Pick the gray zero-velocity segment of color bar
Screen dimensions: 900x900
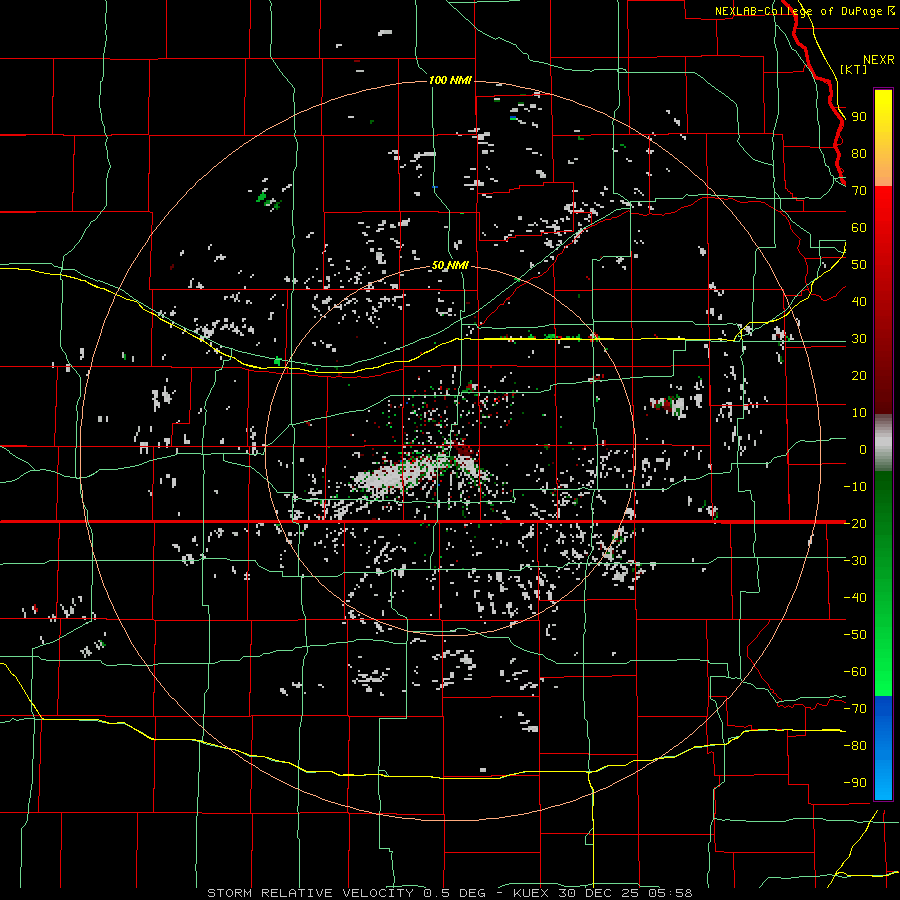[883, 442]
